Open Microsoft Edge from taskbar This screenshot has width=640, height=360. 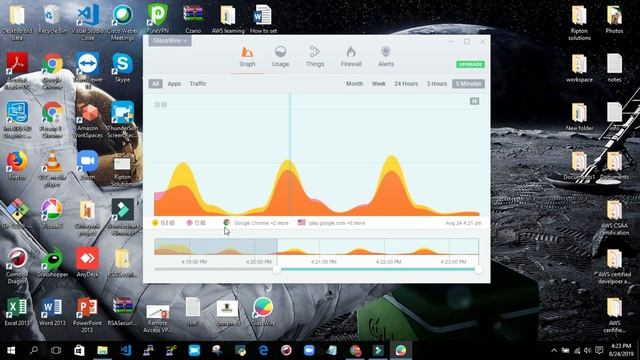[263, 350]
